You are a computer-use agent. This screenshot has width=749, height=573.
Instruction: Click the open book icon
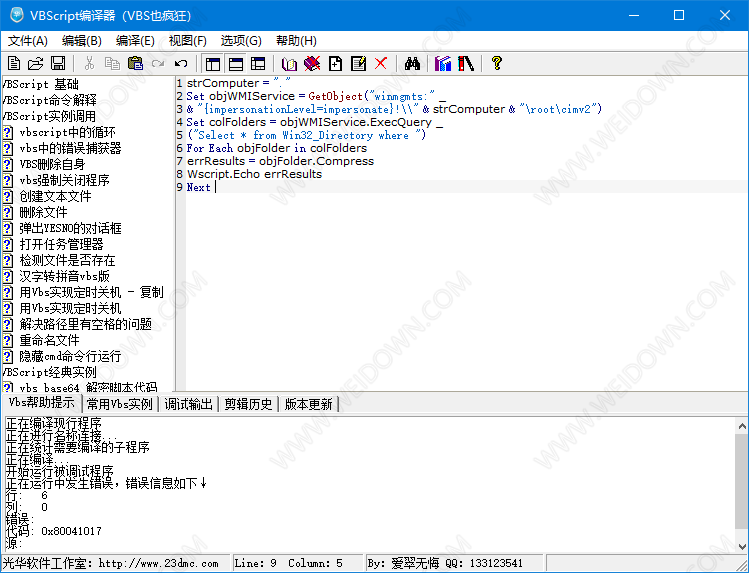click(289, 63)
